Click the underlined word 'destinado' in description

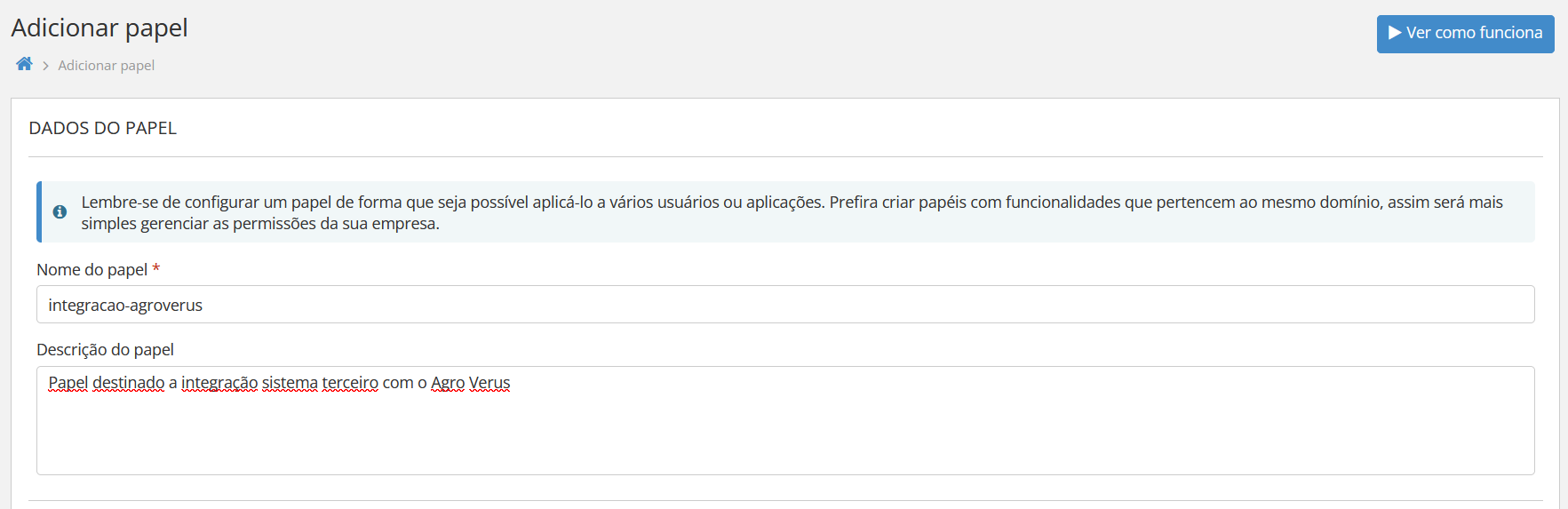click(x=129, y=383)
